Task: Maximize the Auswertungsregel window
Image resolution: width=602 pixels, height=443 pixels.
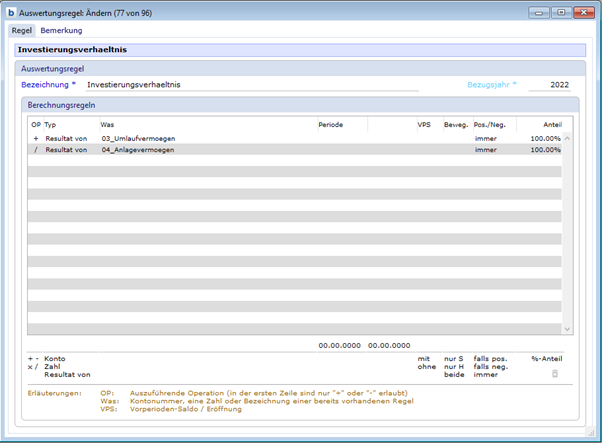Action: click(x=560, y=13)
